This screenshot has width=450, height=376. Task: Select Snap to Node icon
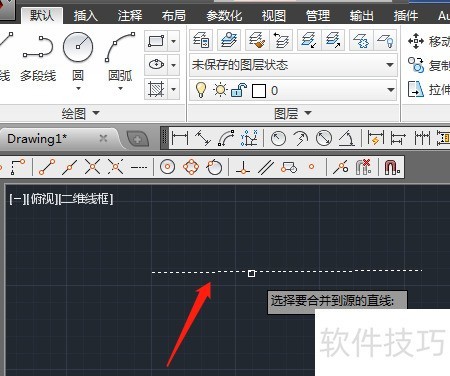pyautogui.click(x=311, y=167)
